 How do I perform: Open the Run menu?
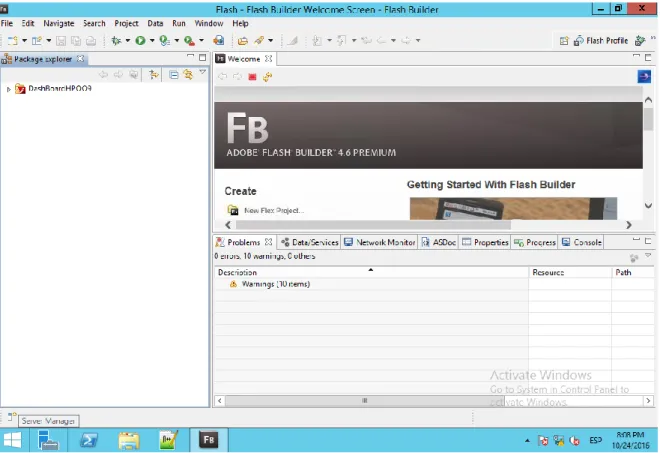point(179,24)
